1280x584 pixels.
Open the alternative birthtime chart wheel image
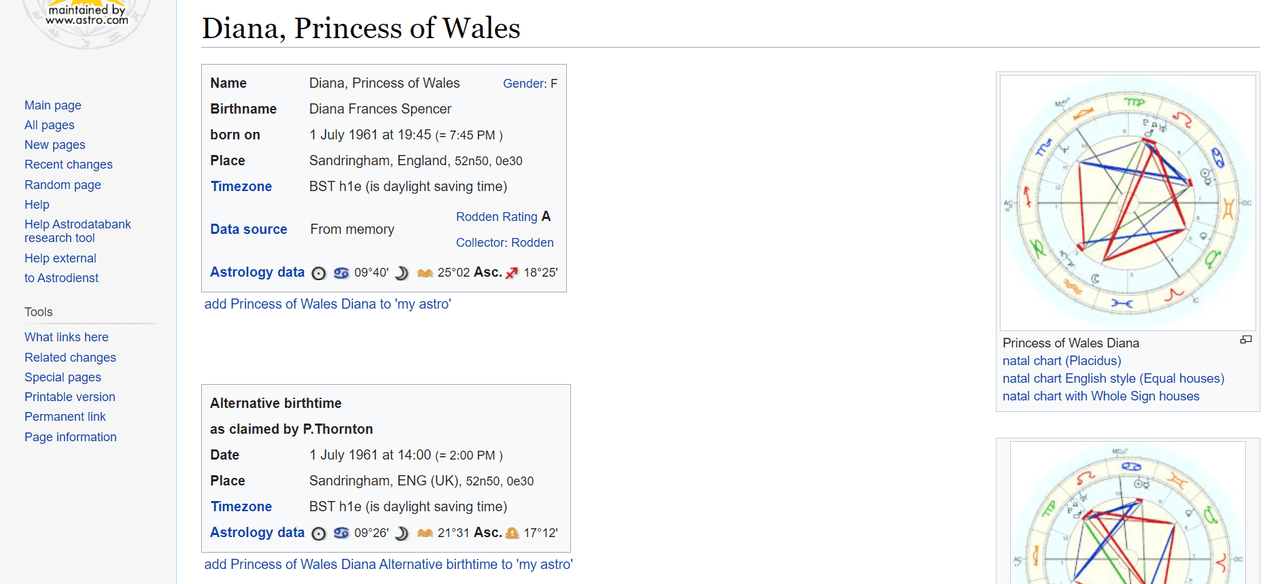1127,513
